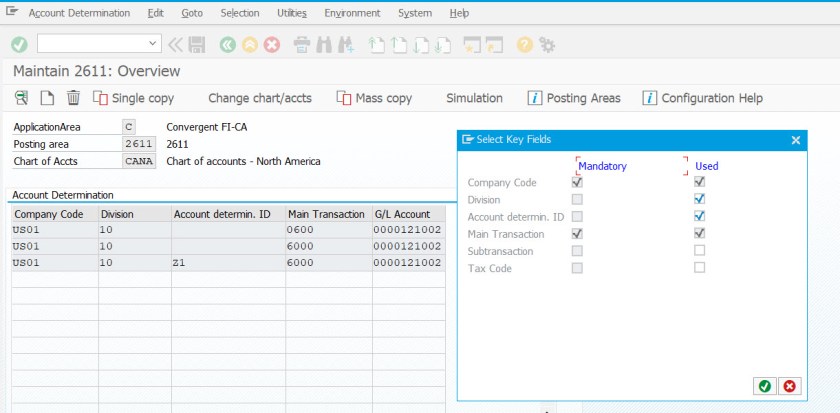Open the command field dropdown arrow
This screenshot has width=840, height=413.
point(153,44)
